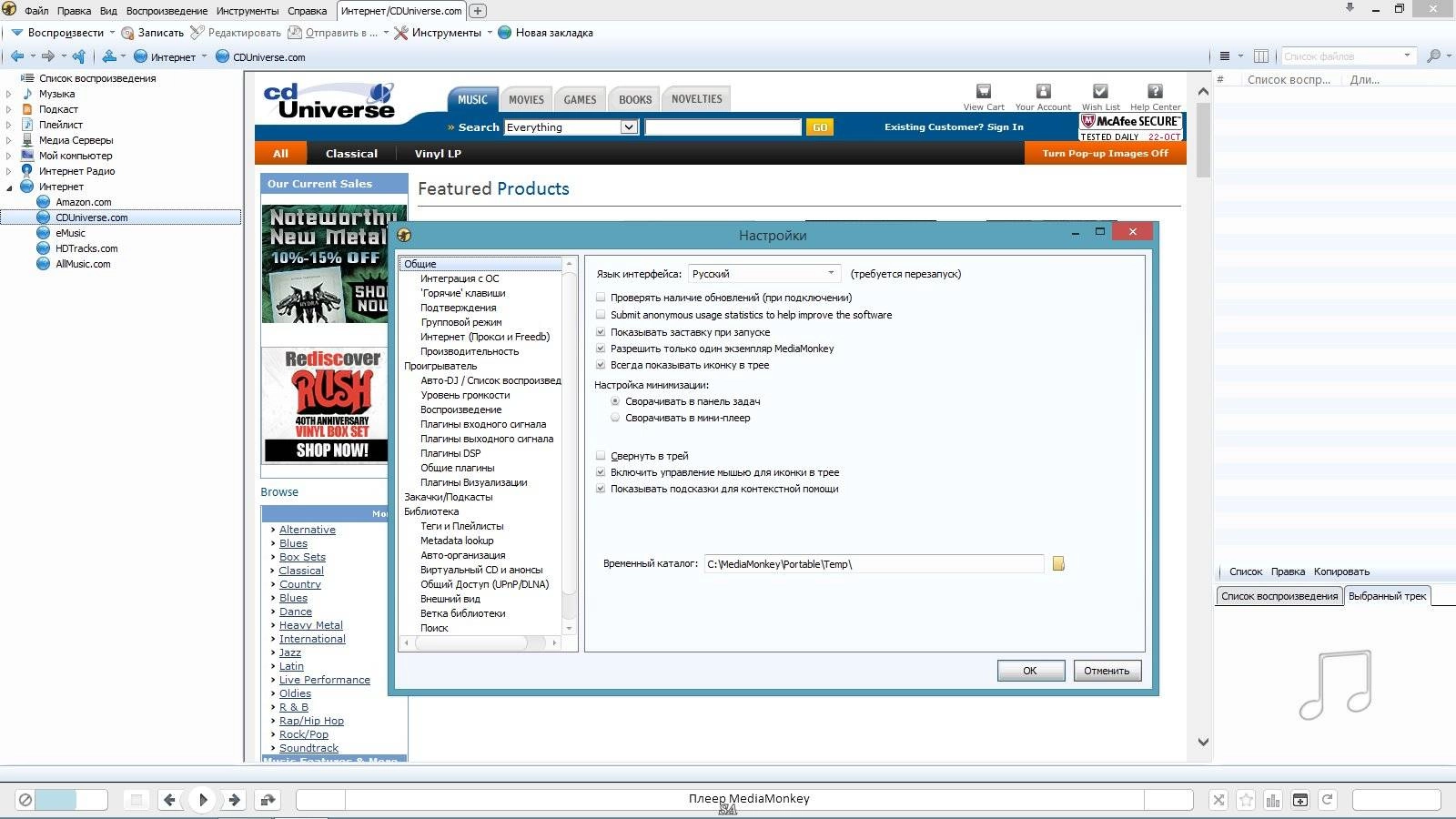Click the list view menu icon at top right

1225,56
